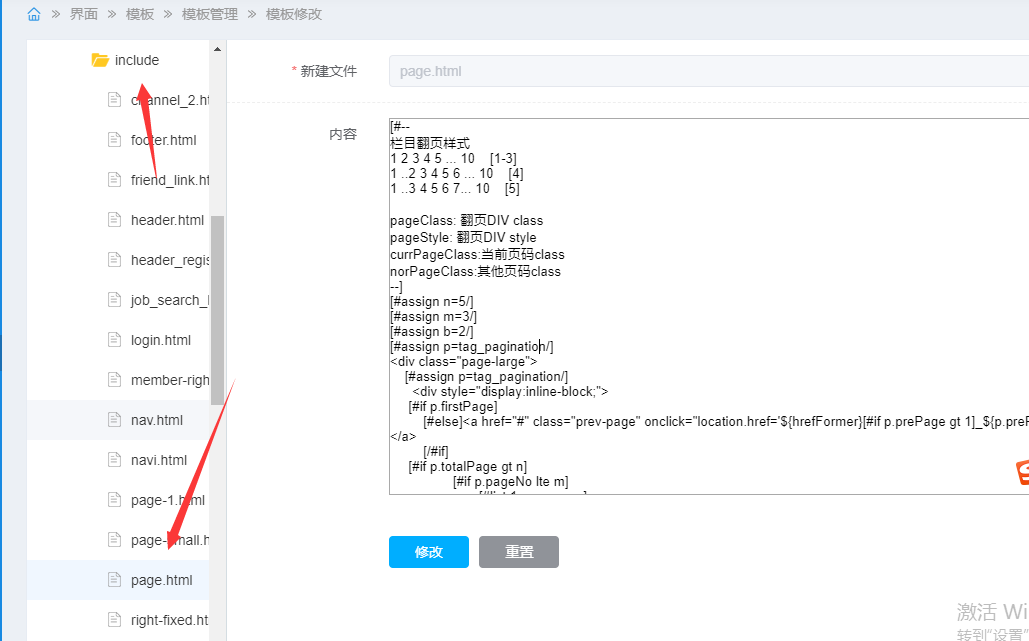Click file icon beside page-small file
The height and width of the screenshot is (641, 1029).
coord(114,540)
